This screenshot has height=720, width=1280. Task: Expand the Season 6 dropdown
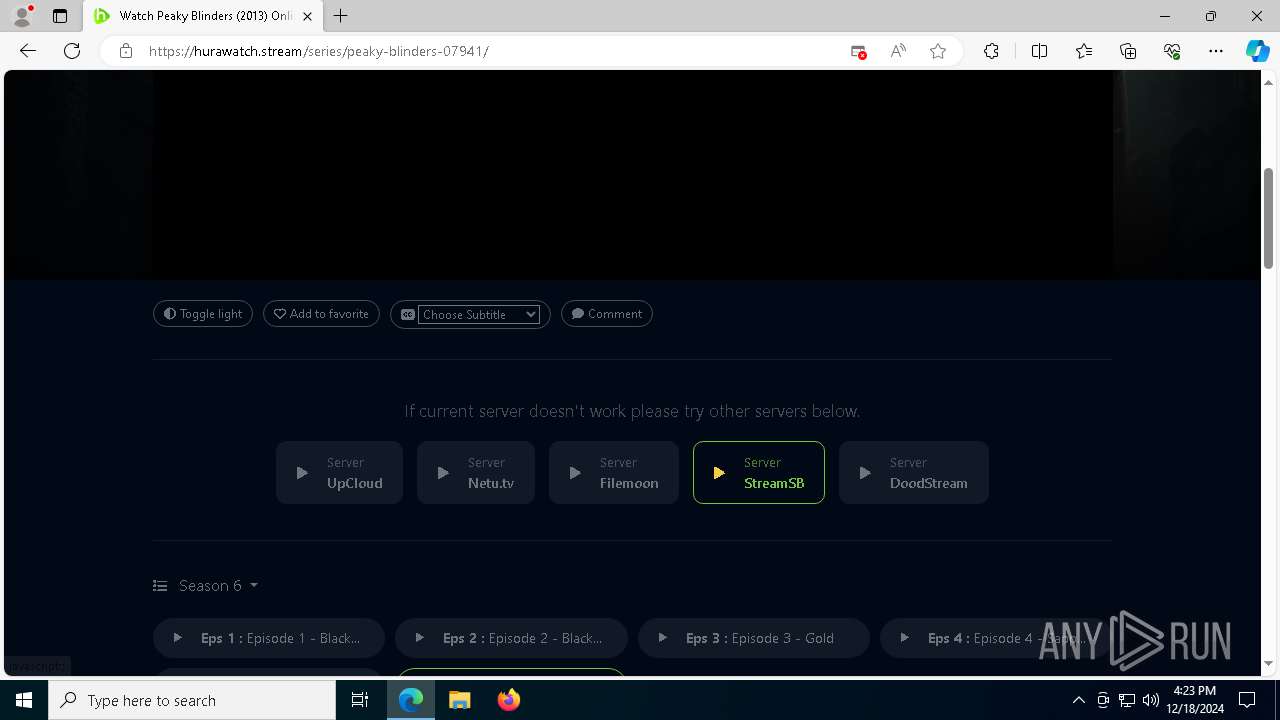206,585
